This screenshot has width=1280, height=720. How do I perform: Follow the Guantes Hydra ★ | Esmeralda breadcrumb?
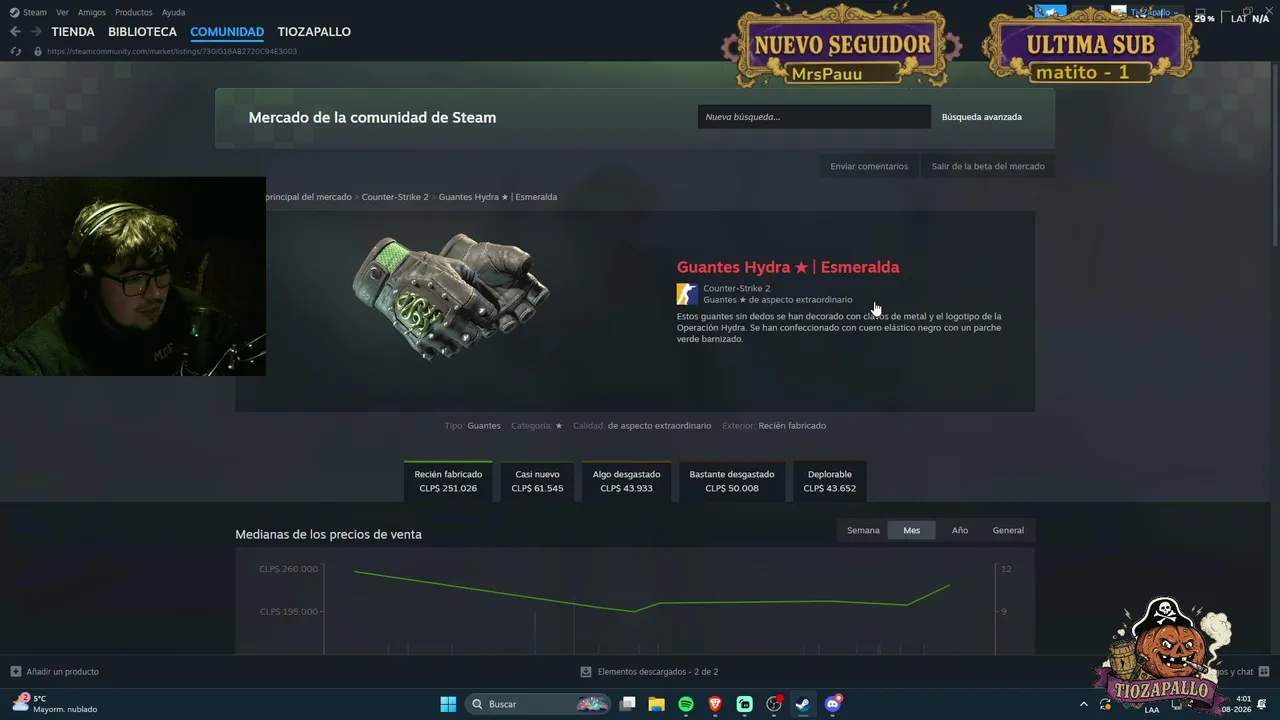tap(498, 197)
